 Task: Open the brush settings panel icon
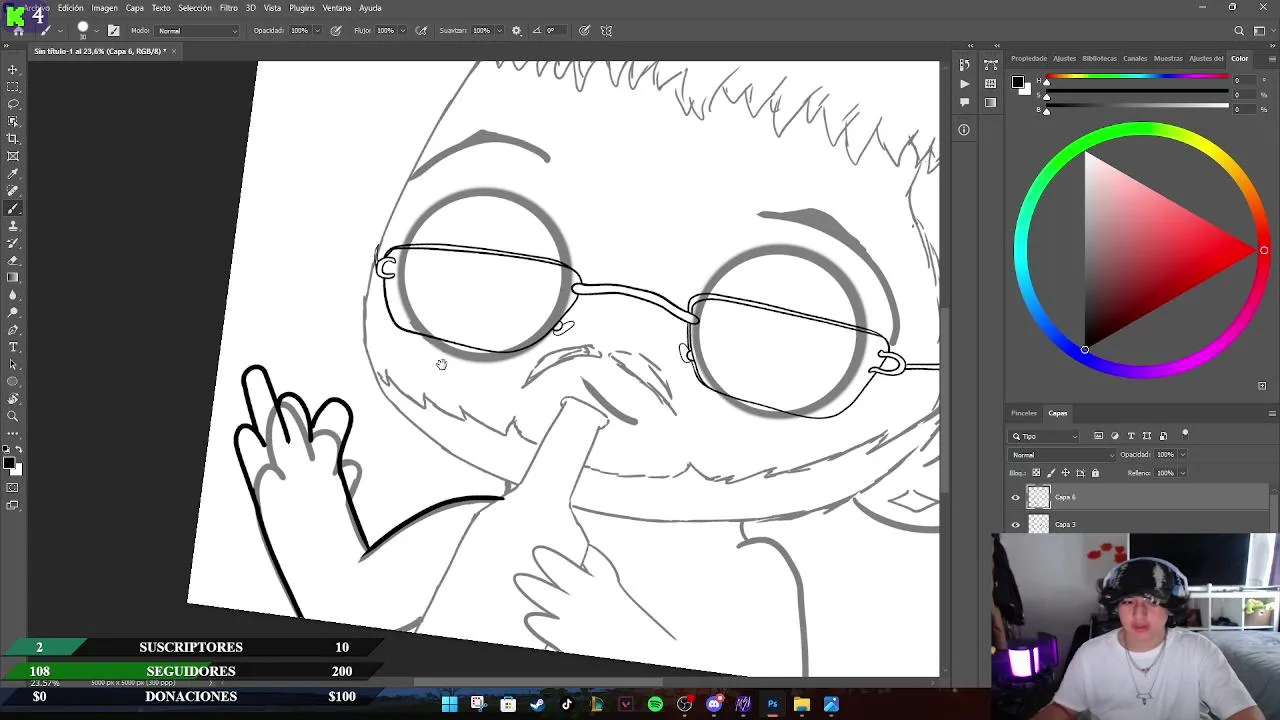tap(113, 31)
